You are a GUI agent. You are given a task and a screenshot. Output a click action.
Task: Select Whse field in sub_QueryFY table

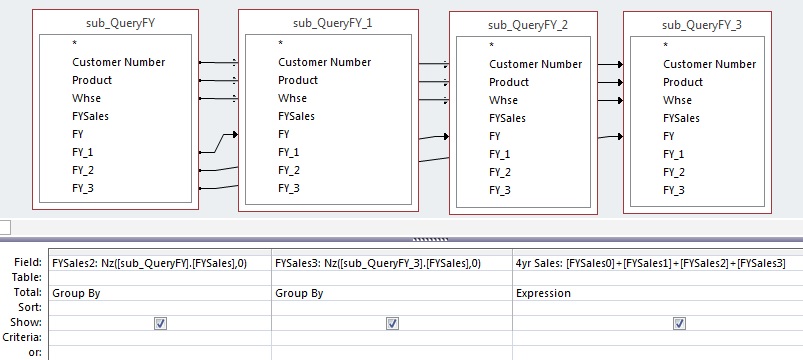(86, 98)
